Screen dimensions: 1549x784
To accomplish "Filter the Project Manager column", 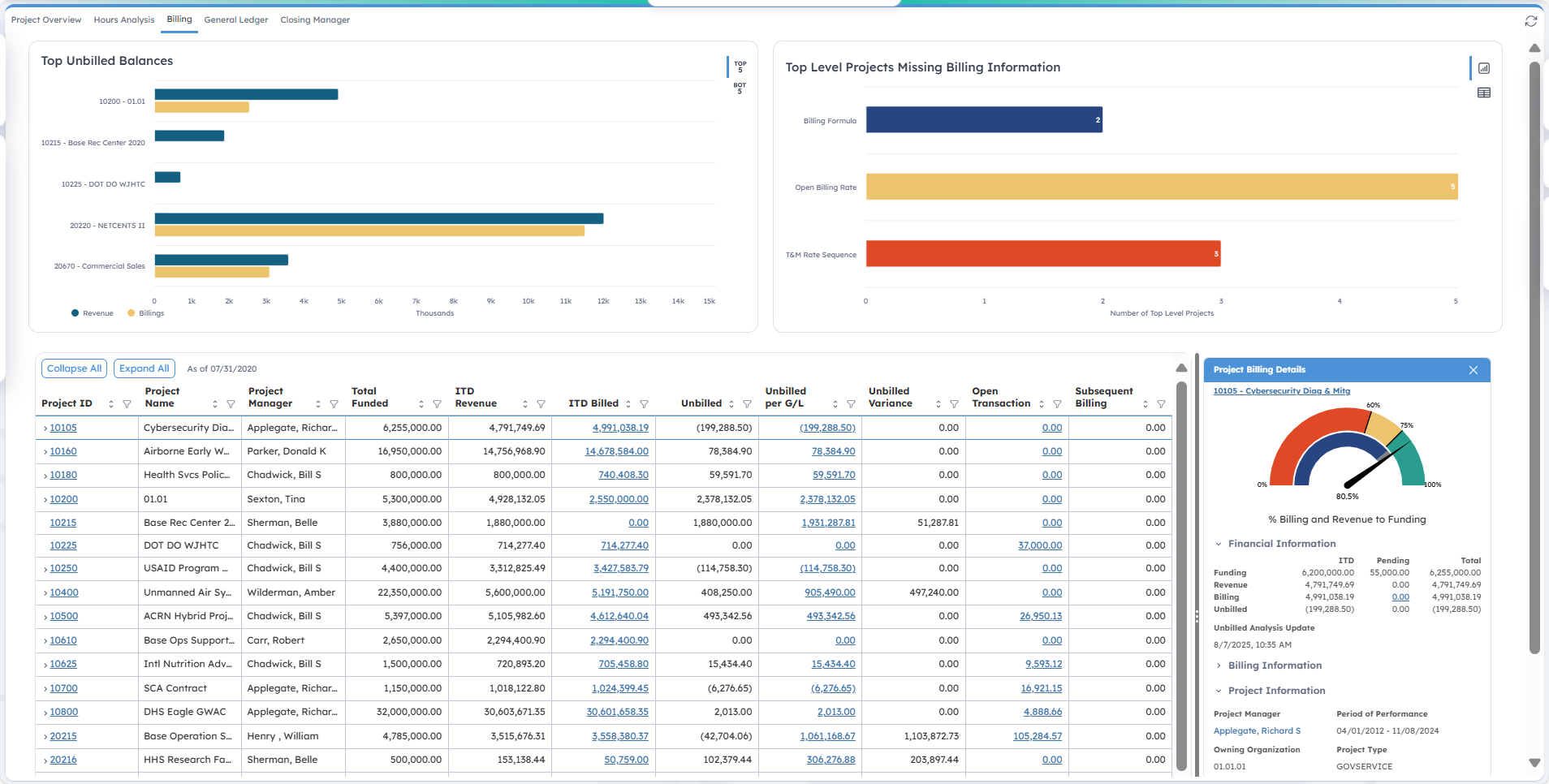I will tap(334, 404).
